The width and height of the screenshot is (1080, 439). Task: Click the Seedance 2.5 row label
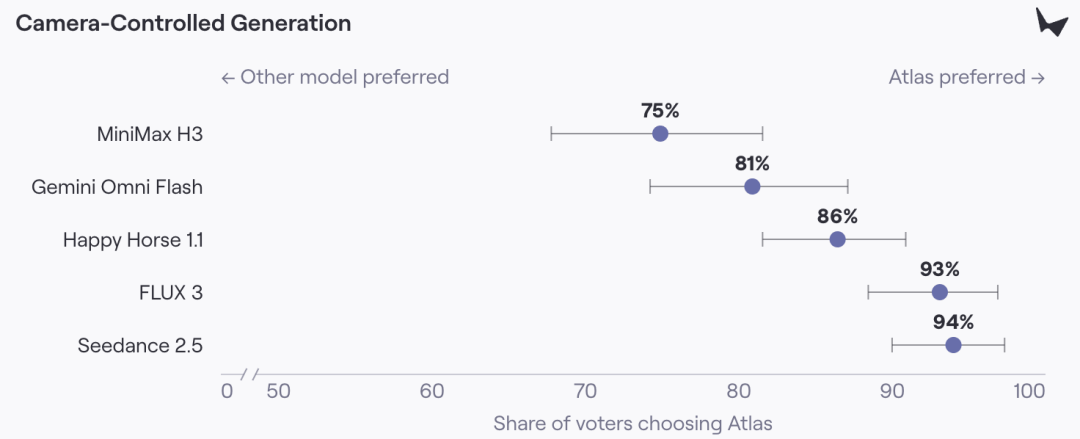click(x=140, y=345)
